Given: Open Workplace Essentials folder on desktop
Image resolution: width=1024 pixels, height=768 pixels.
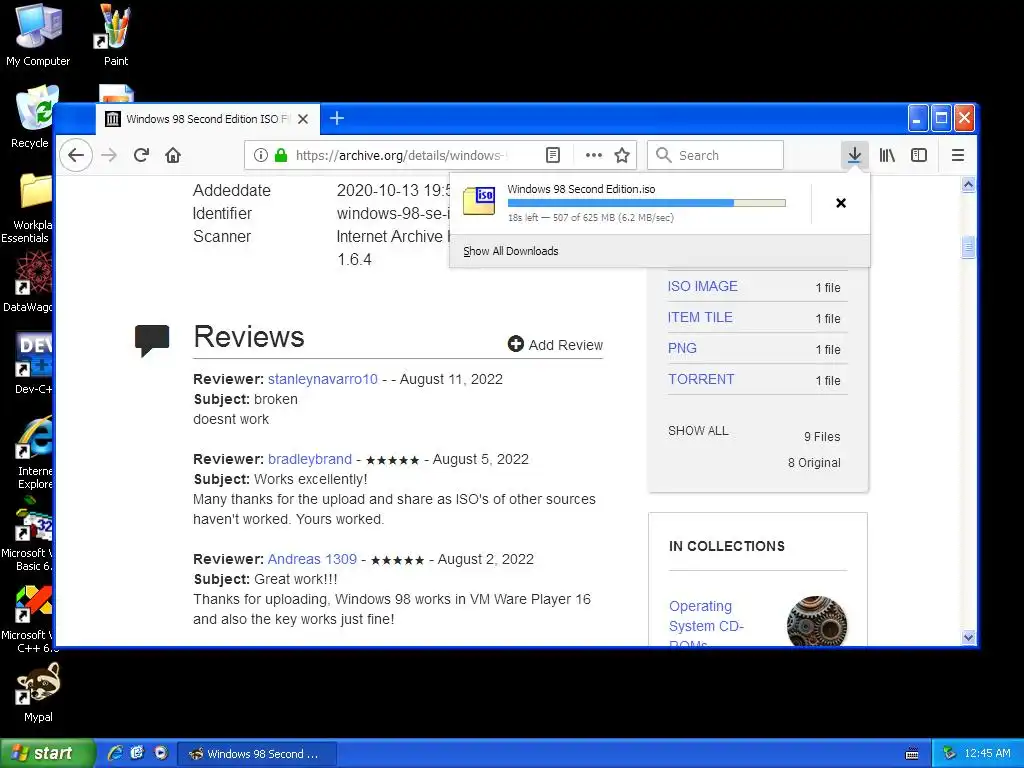Looking at the screenshot, I should click(x=27, y=209).
